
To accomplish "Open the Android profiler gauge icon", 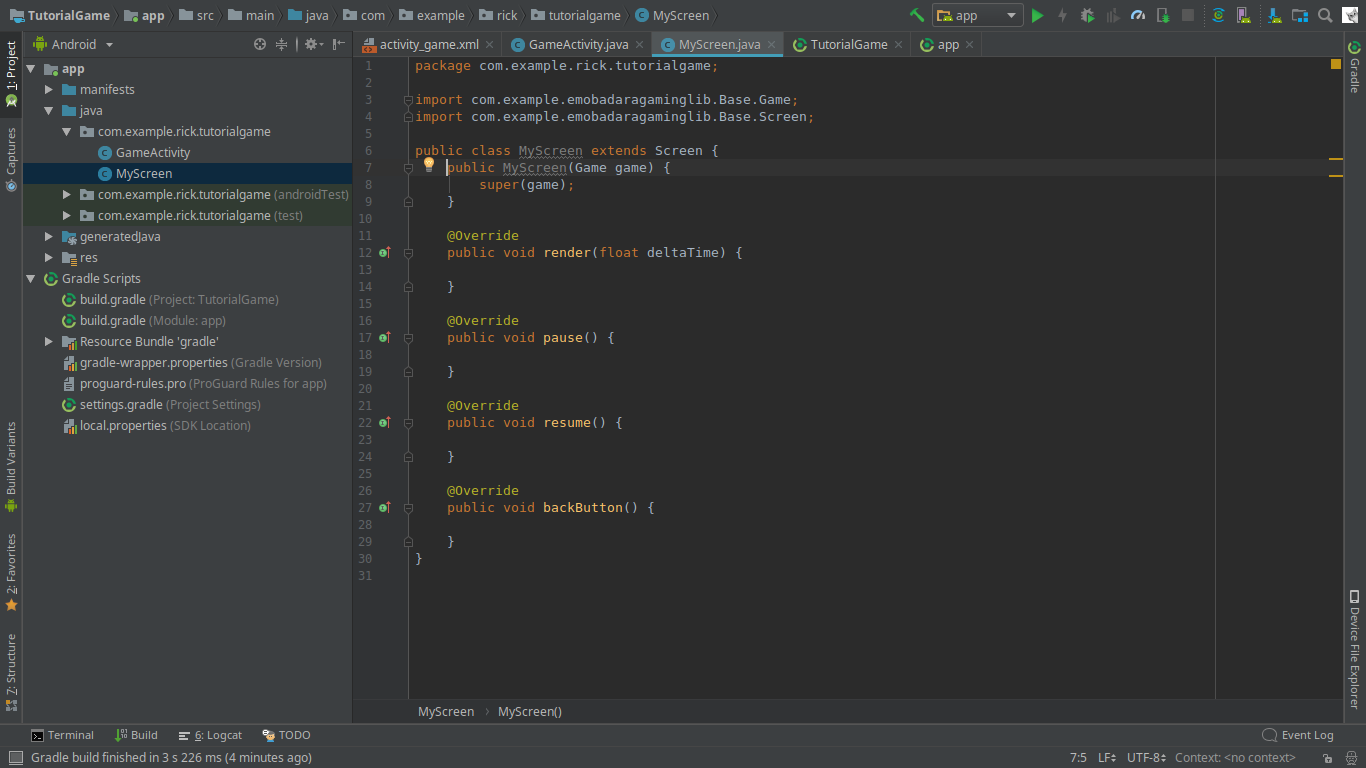I will click(x=1138, y=15).
